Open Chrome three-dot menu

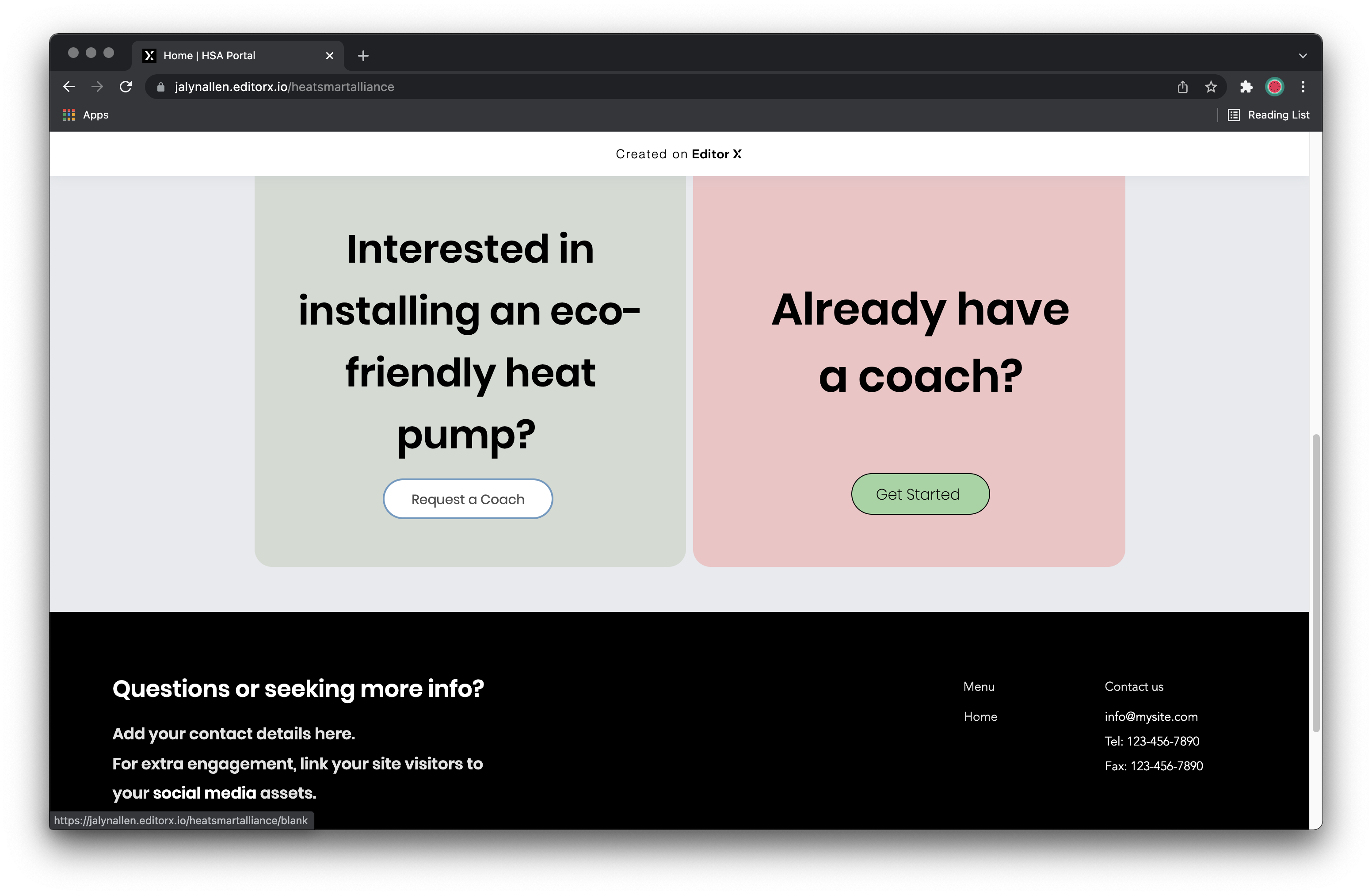tap(1303, 87)
